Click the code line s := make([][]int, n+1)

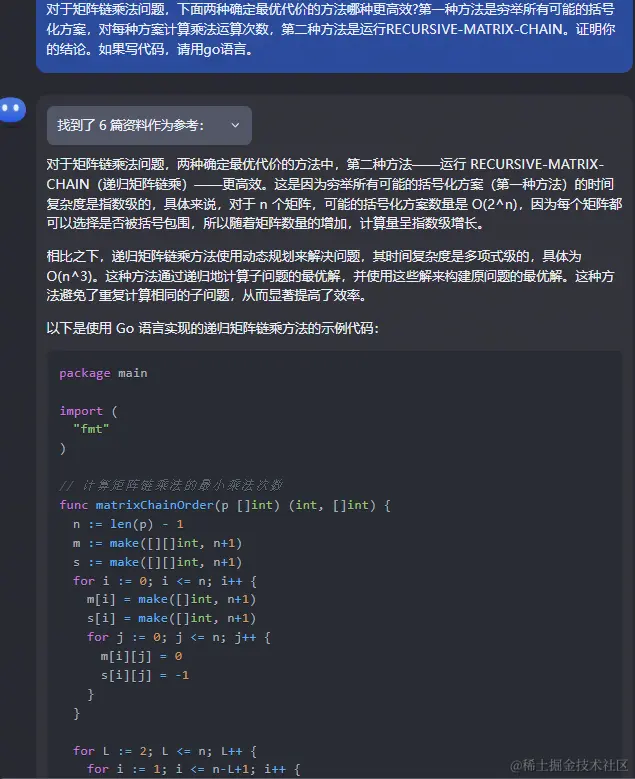pyautogui.click(x=157, y=562)
